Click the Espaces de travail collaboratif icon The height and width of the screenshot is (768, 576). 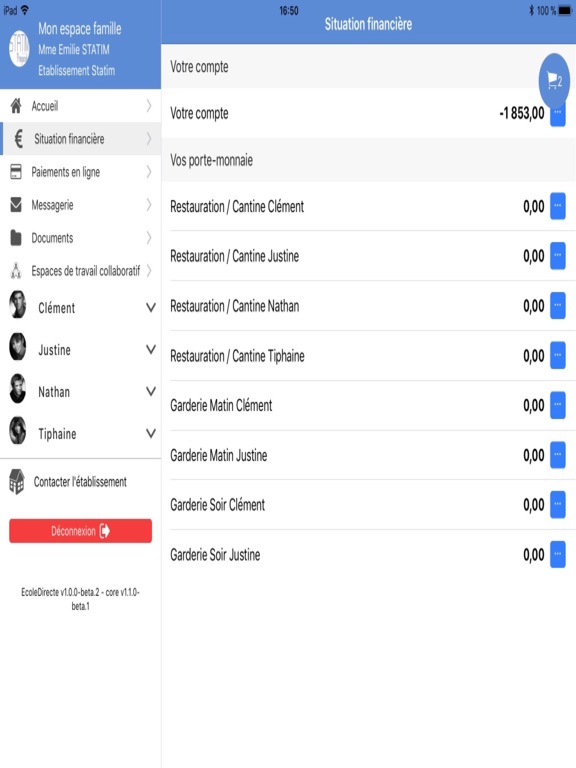point(16,270)
